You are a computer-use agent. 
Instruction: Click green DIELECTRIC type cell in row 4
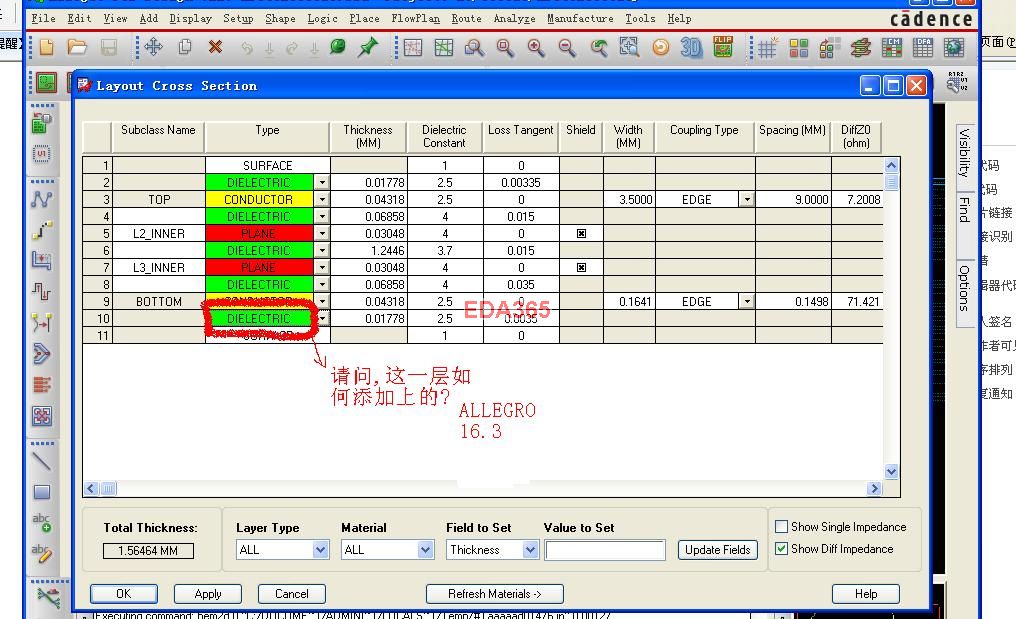click(259, 216)
